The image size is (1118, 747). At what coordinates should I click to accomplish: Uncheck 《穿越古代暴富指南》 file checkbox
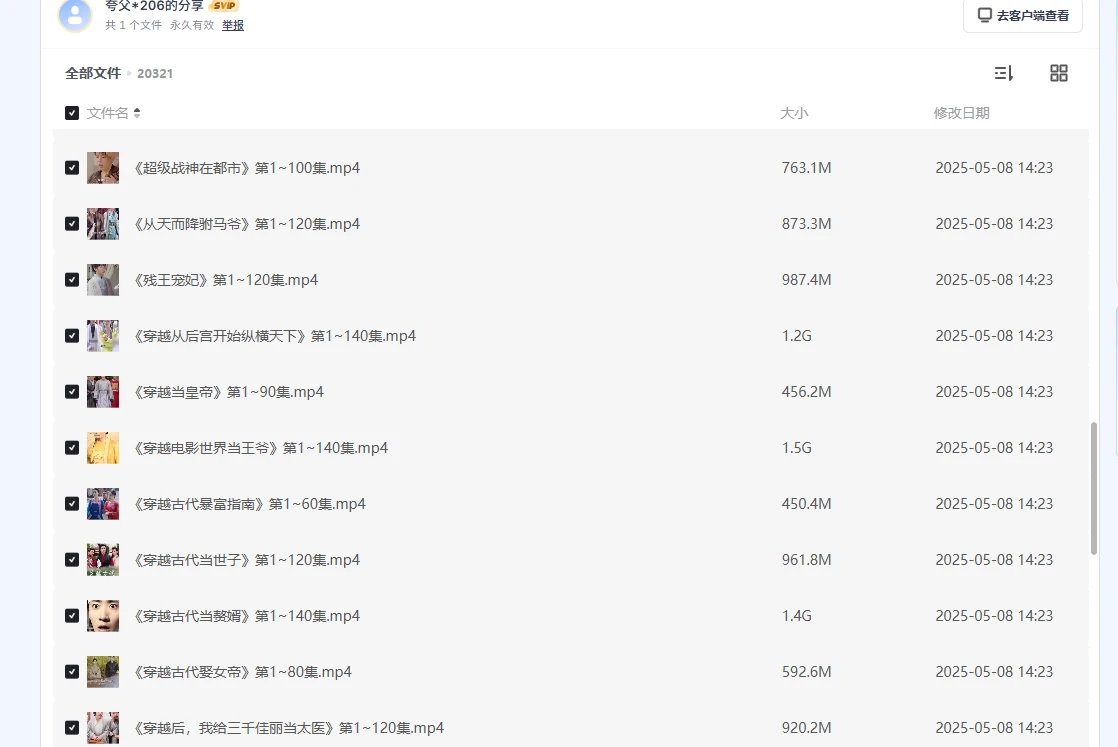tap(72, 504)
